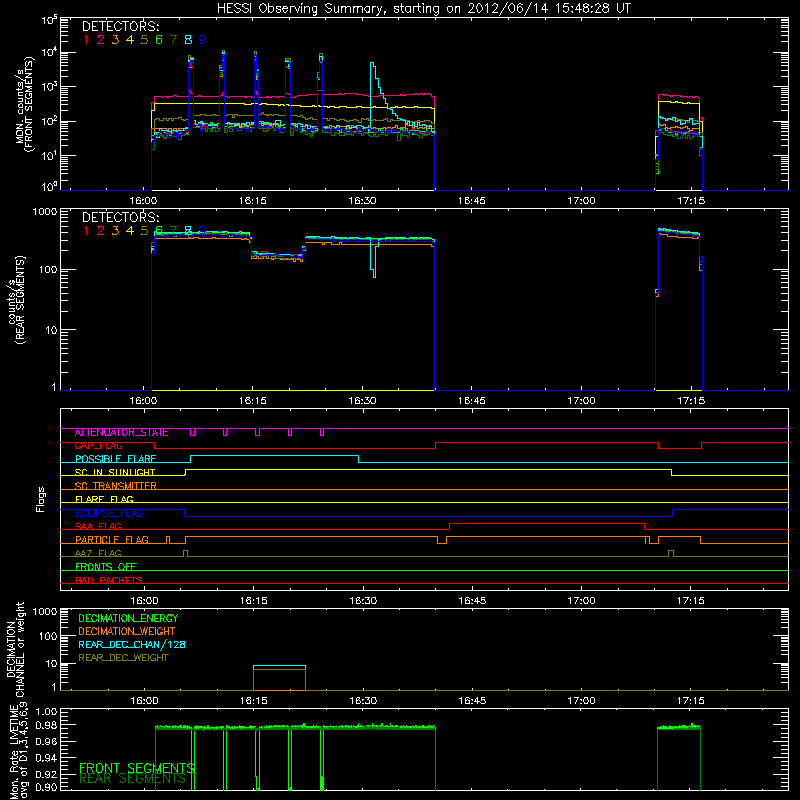Click 16:00 tick under front segments plot

point(143,201)
